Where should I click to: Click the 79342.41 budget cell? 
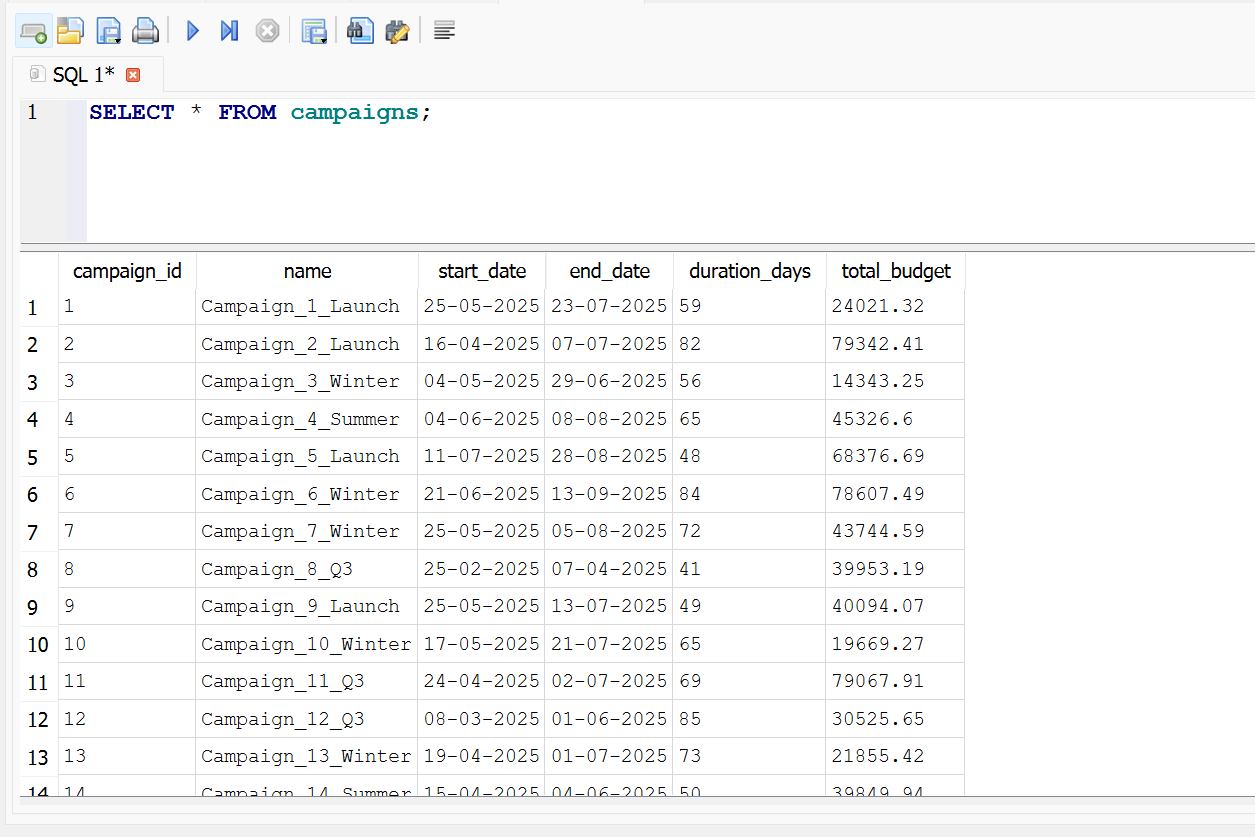(894, 344)
